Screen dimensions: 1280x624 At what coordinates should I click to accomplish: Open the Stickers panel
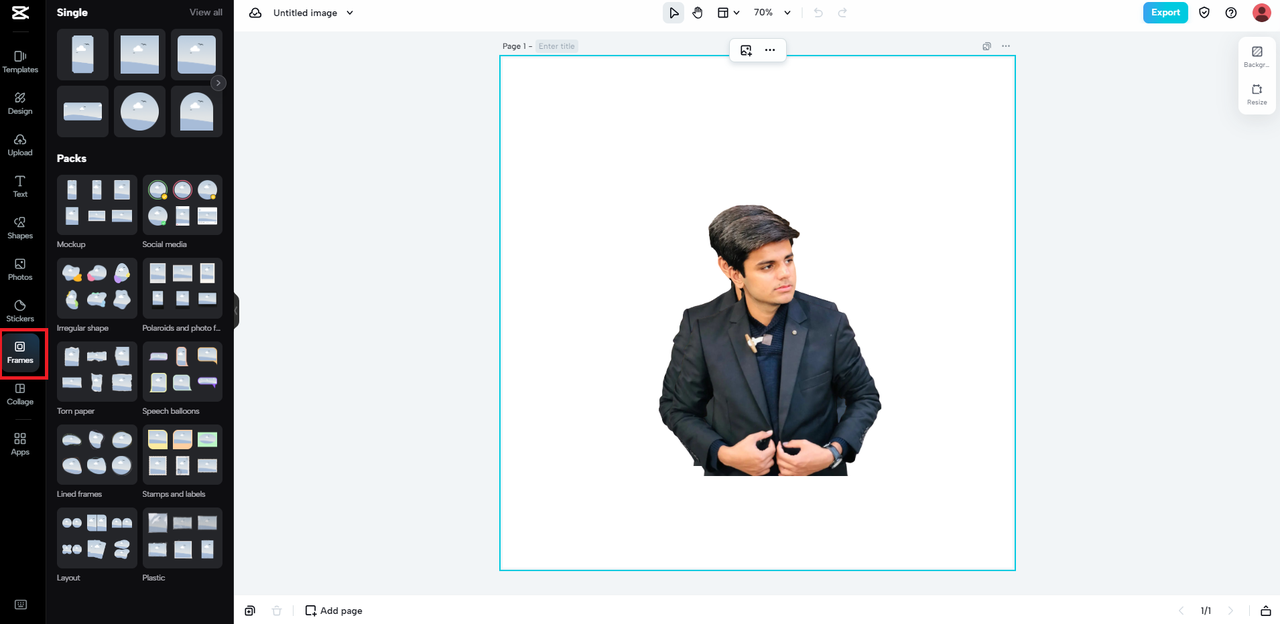[20, 311]
